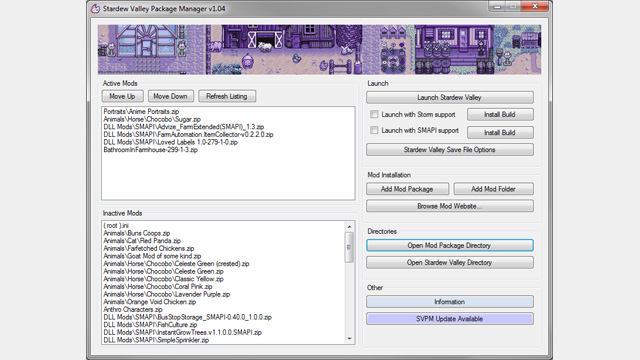Viewport: 640px width, 360px height.
Task: Select Chocobo\Coral Pink.zip
Action: 158,287
